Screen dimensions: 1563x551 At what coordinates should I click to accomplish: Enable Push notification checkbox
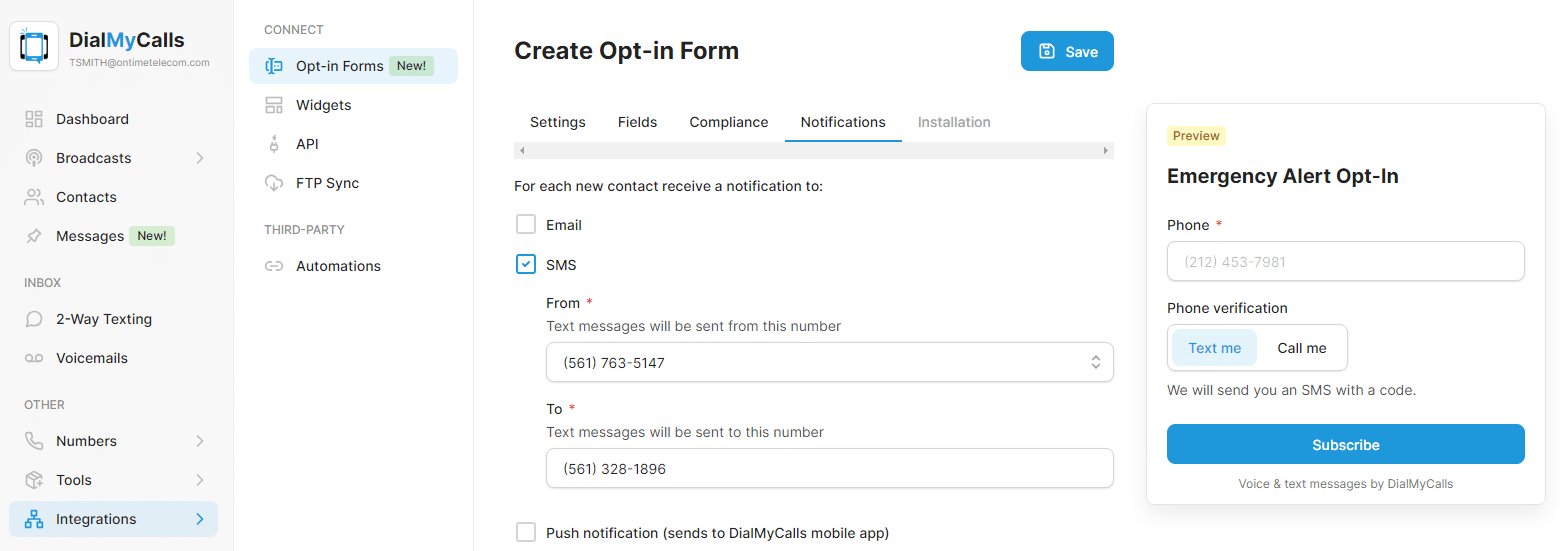(526, 532)
